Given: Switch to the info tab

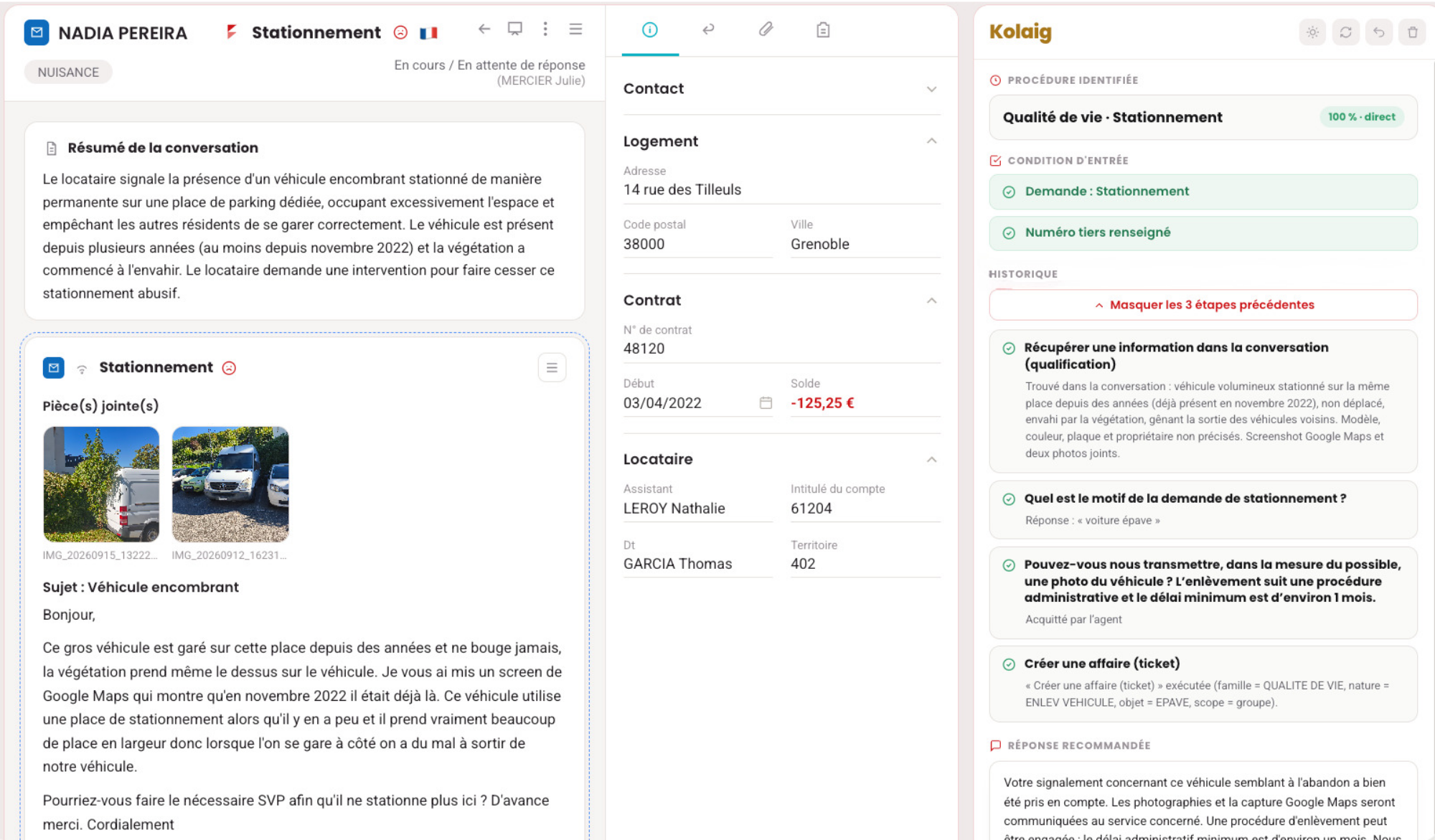Looking at the screenshot, I should [x=649, y=29].
